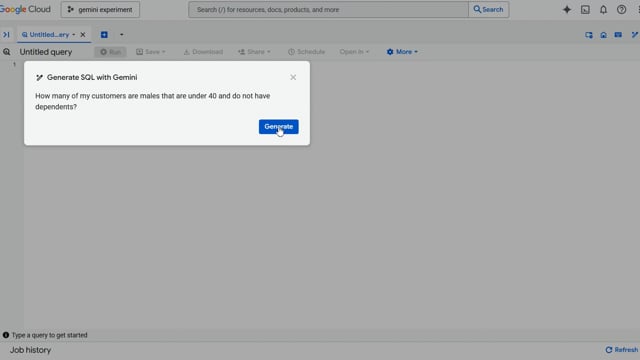Open the dropdown arrow beside new tab button
This screenshot has width=640, height=360.
(x=121, y=35)
